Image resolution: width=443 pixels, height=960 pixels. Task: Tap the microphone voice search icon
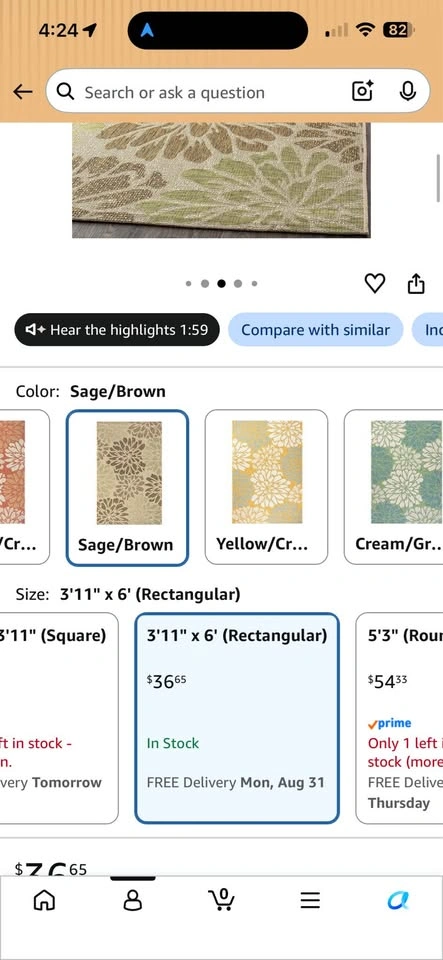408,91
